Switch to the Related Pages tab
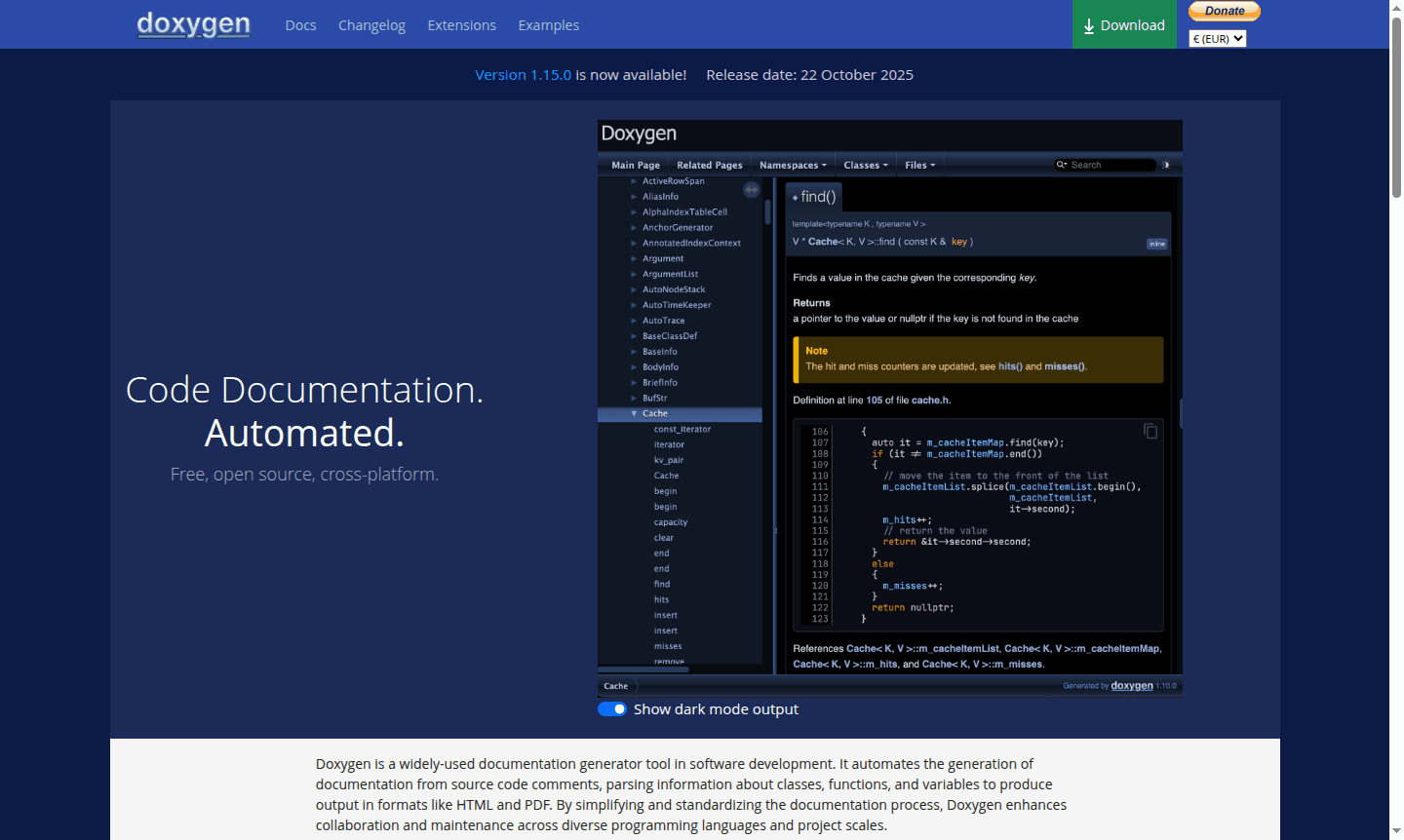 tap(709, 165)
